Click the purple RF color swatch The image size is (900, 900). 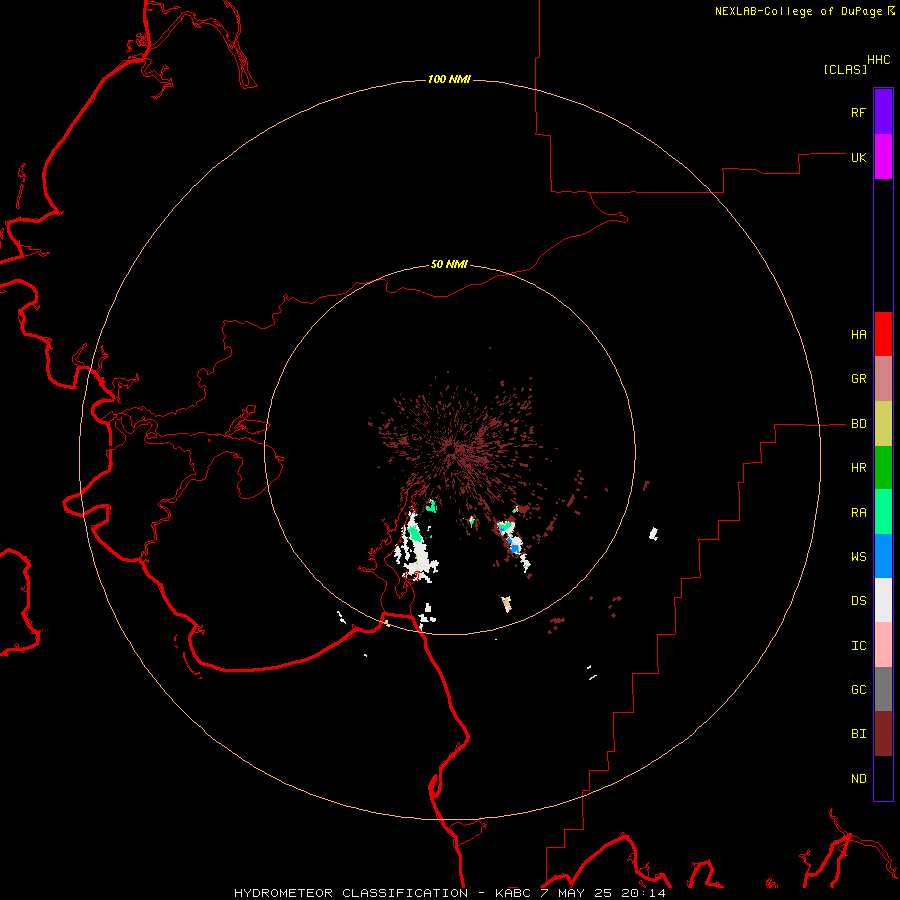pyautogui.click(x=883, y=112)
